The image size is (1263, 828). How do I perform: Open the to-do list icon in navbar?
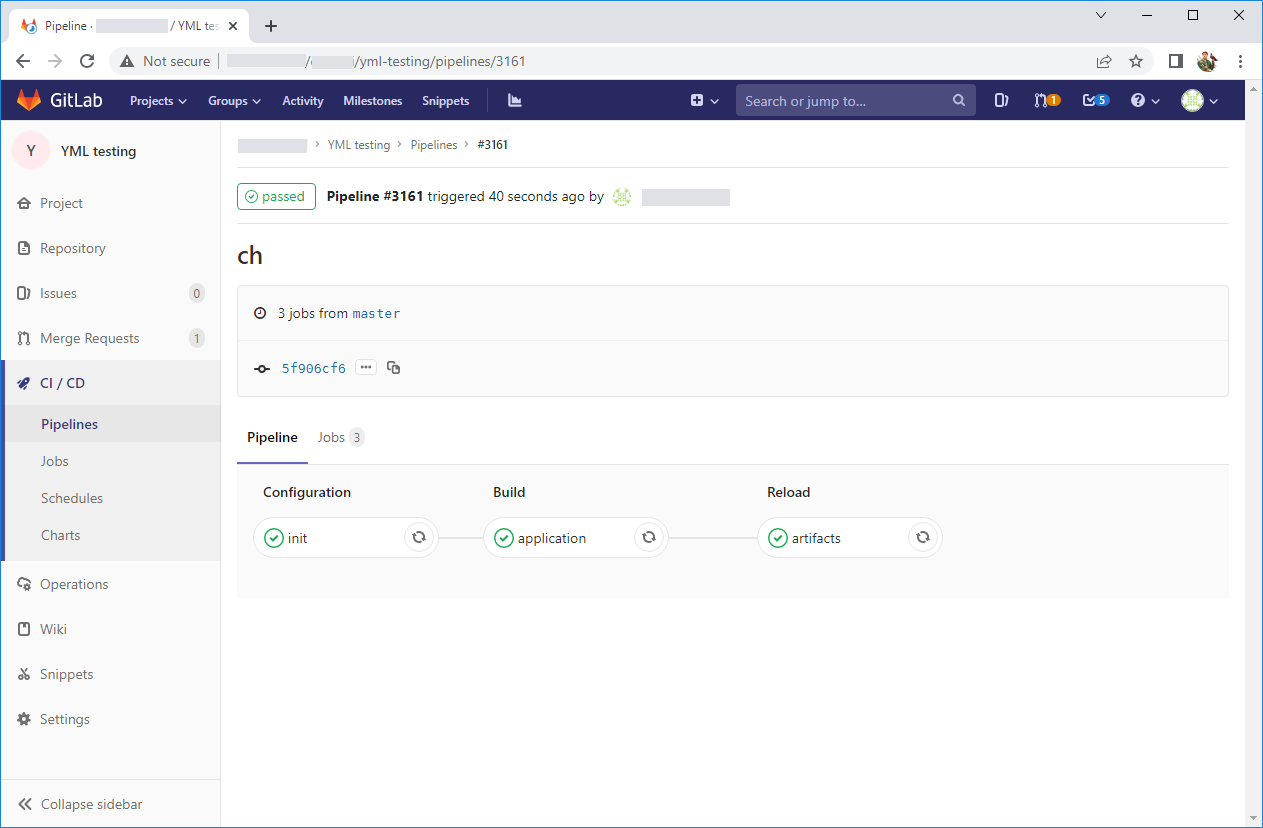pos(1095,101)
